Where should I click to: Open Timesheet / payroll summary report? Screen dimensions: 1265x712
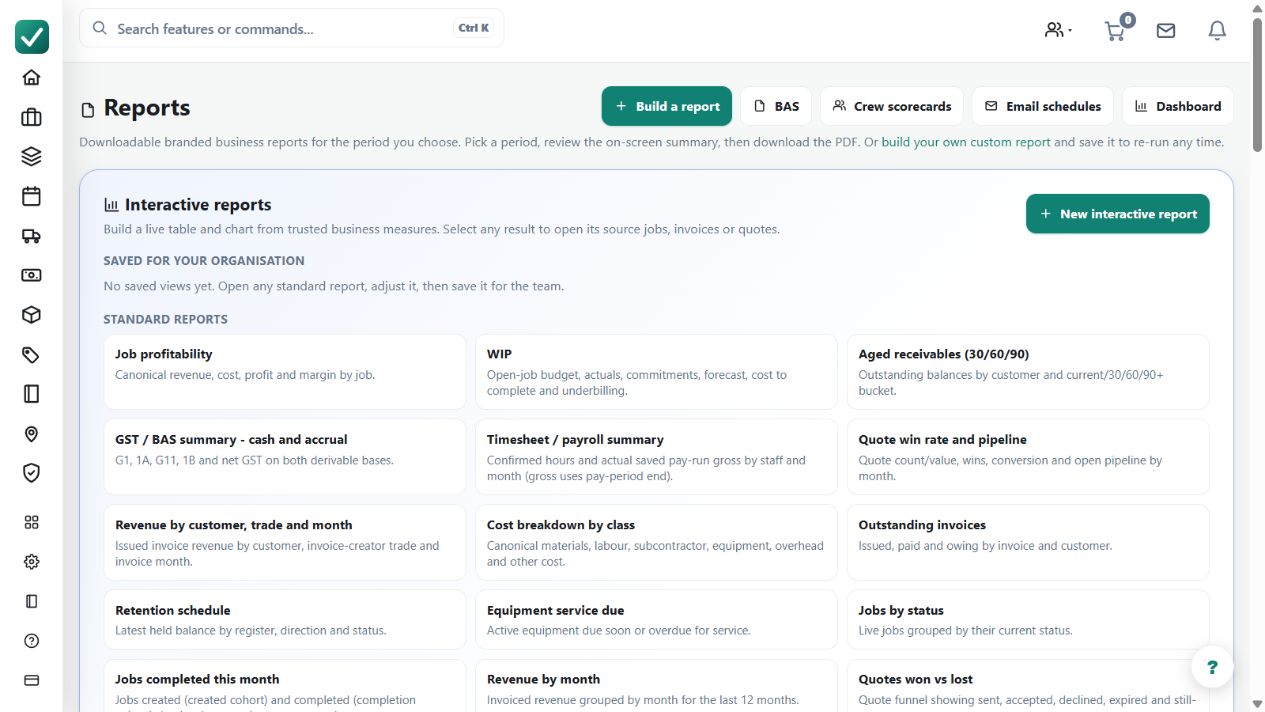[656, 457]
